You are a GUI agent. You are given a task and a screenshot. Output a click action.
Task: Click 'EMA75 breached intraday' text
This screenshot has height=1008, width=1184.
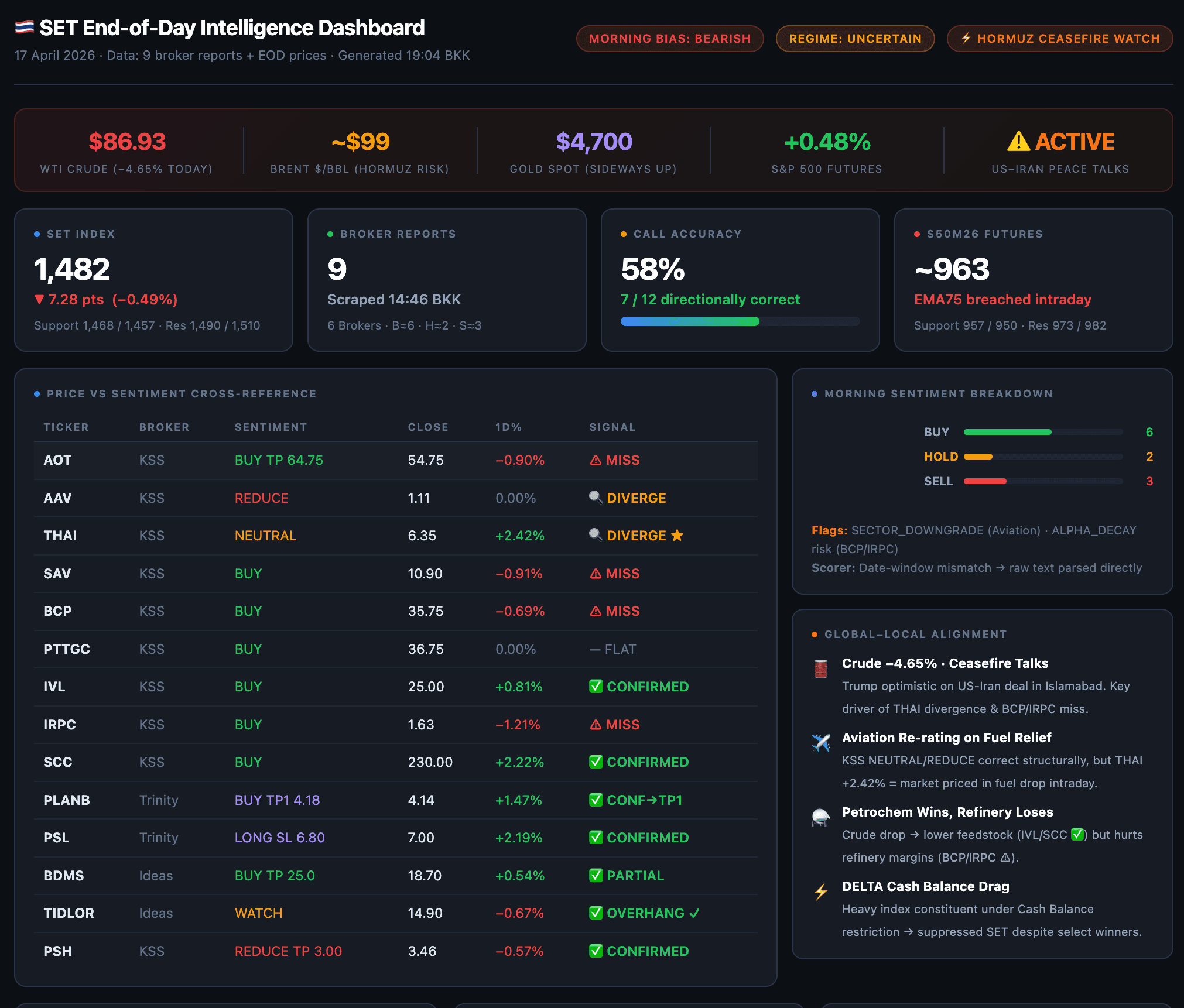point(1002,300)
